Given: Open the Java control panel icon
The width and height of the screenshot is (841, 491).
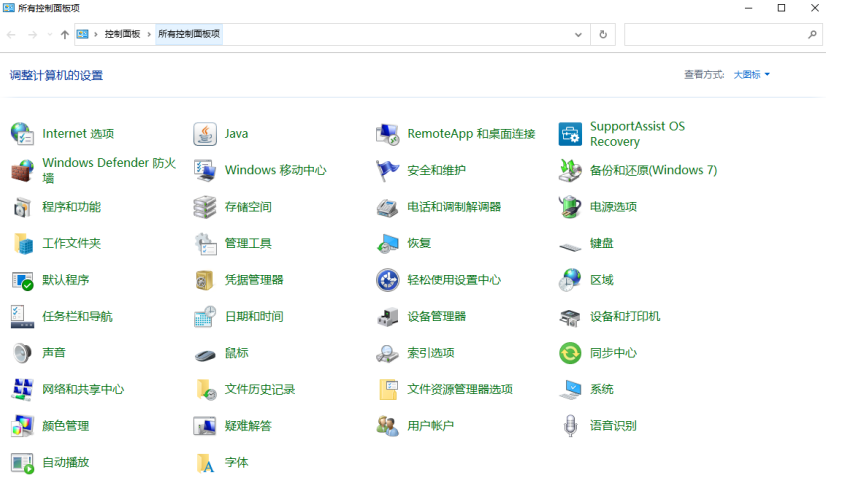Looking at the screenshot, I should 205,134.
